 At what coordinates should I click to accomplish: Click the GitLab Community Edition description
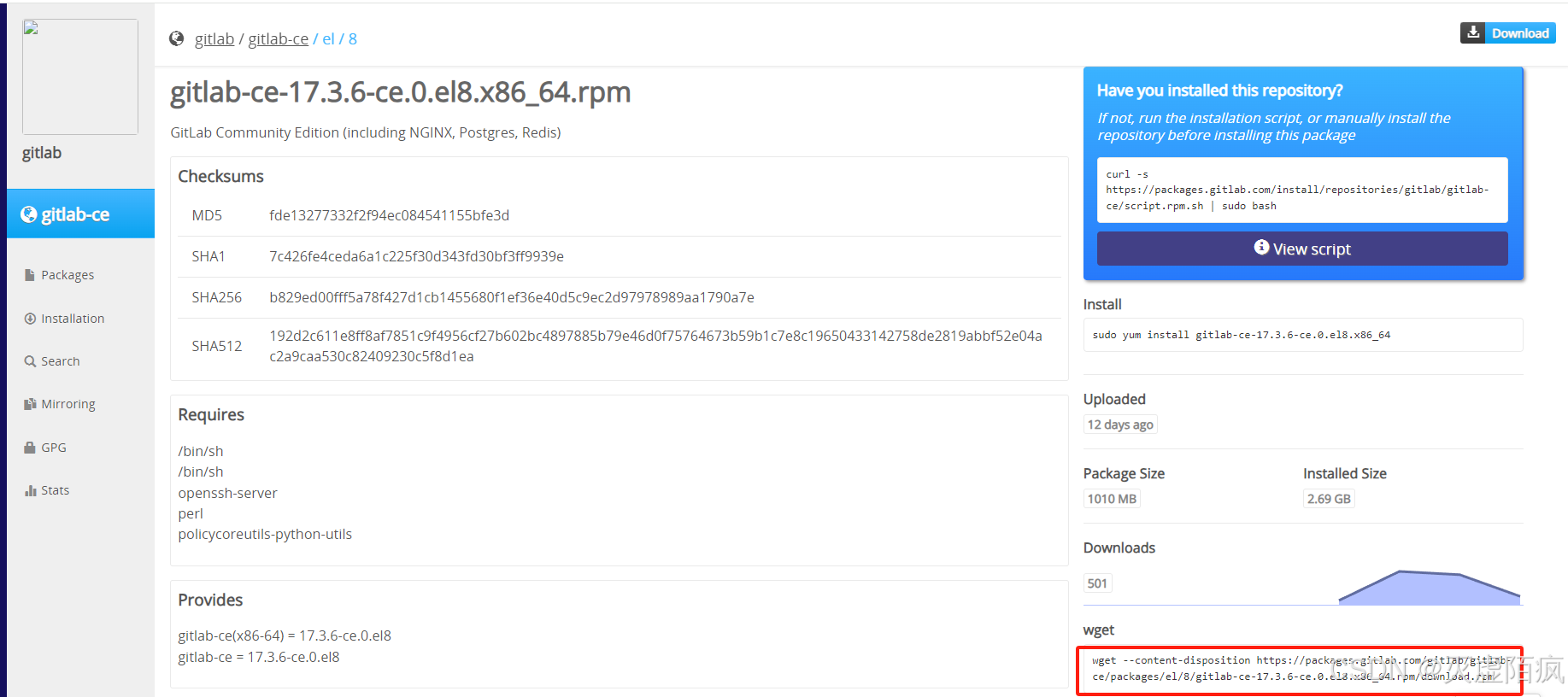(366, 132)
